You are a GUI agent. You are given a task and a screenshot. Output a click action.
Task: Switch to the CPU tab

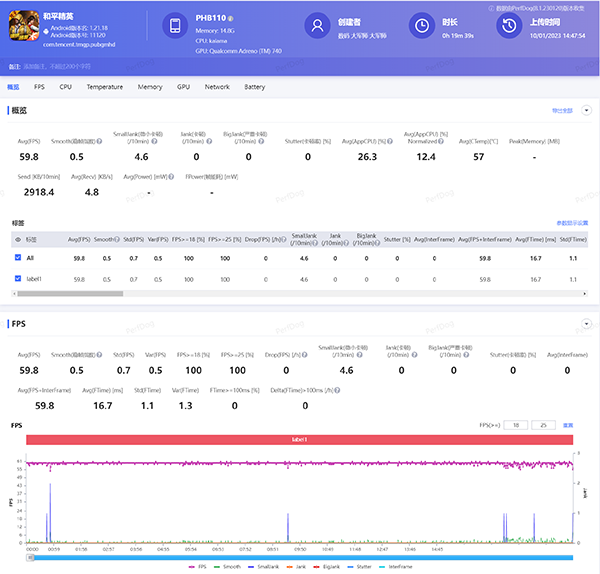coord(65,87)
